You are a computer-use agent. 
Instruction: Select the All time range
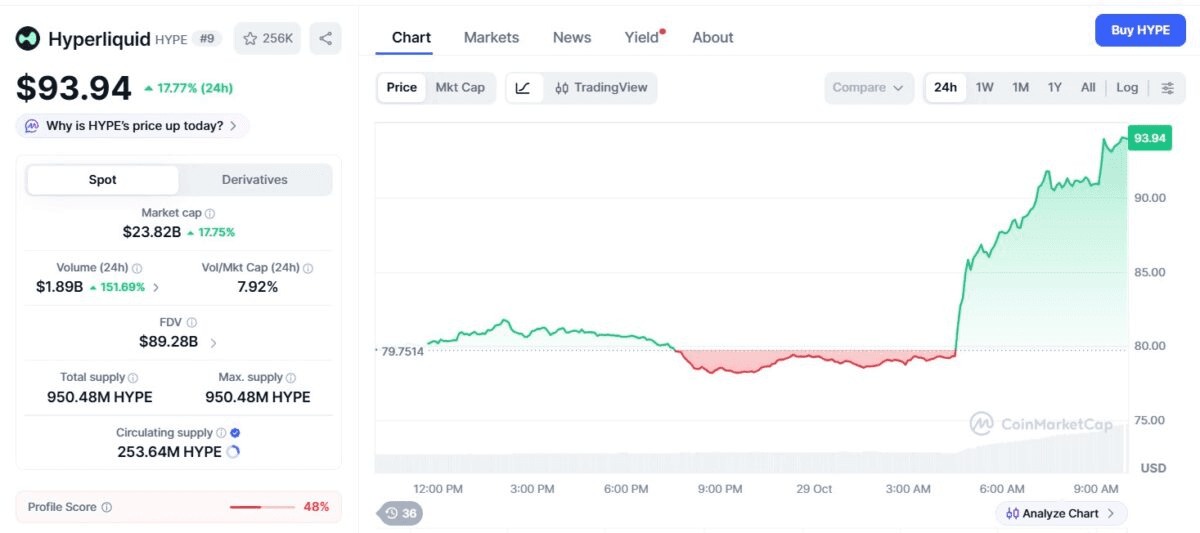coord(1088,88)
